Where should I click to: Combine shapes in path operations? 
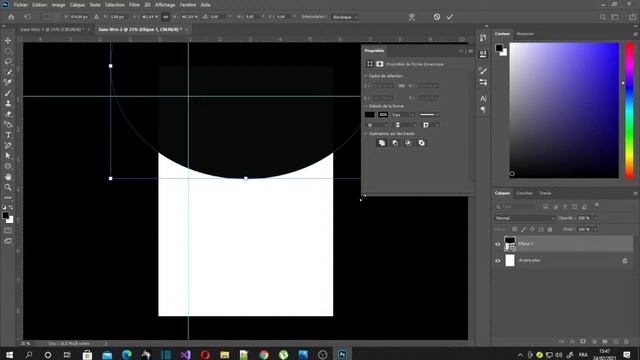pos(382,143)
